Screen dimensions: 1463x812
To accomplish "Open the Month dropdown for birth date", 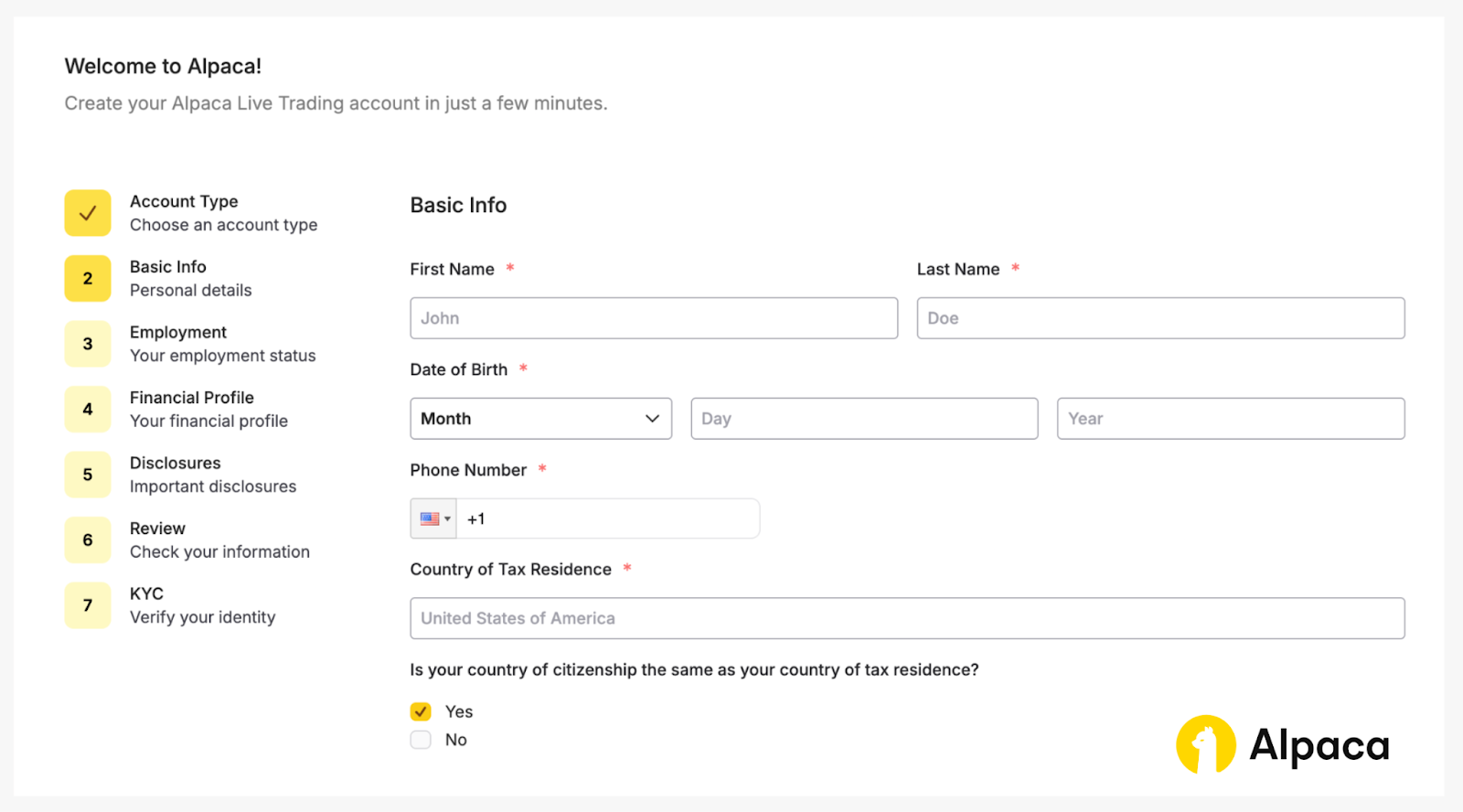I will tap(540, 419).
